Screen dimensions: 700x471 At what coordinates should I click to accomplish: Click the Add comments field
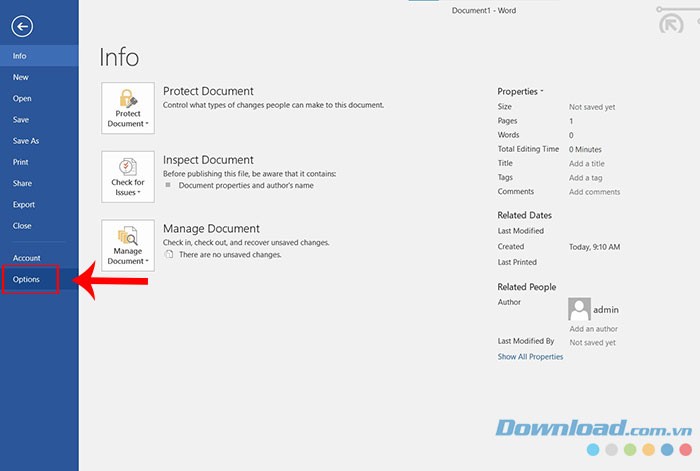tap(594, 191)
